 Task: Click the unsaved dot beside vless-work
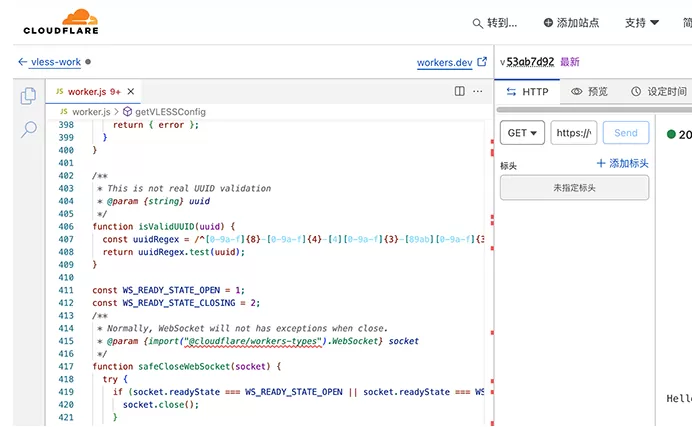pos(88,62)
